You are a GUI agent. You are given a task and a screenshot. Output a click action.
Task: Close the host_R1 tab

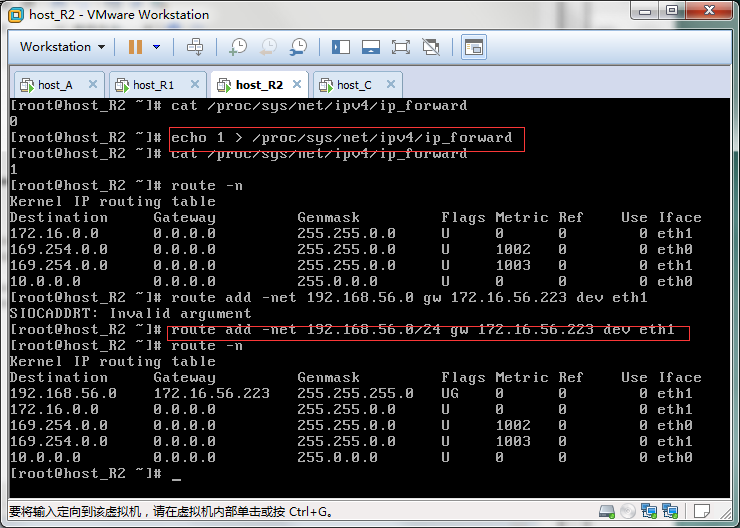pos(194,85)
